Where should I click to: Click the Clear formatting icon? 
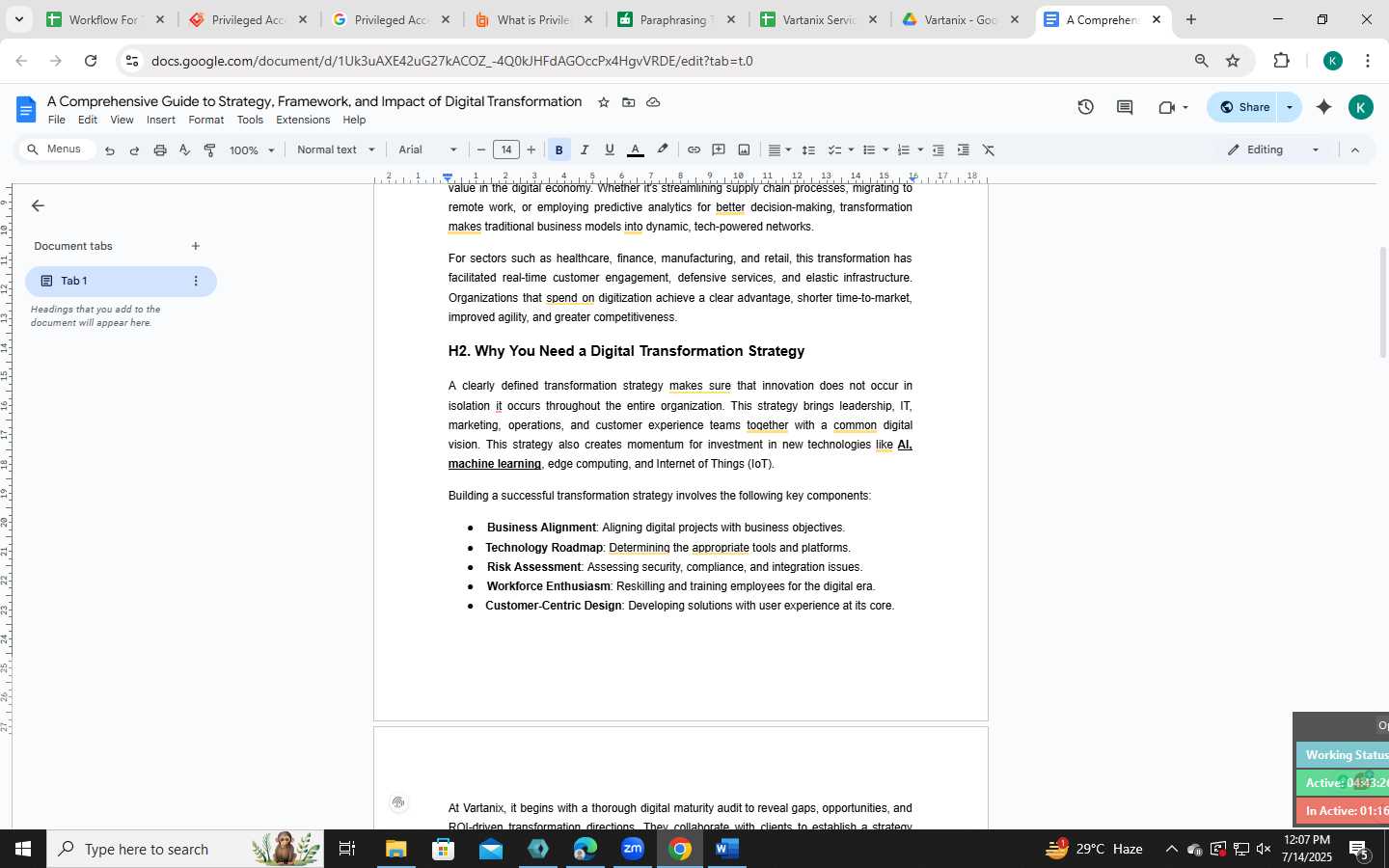pos(989,149)
